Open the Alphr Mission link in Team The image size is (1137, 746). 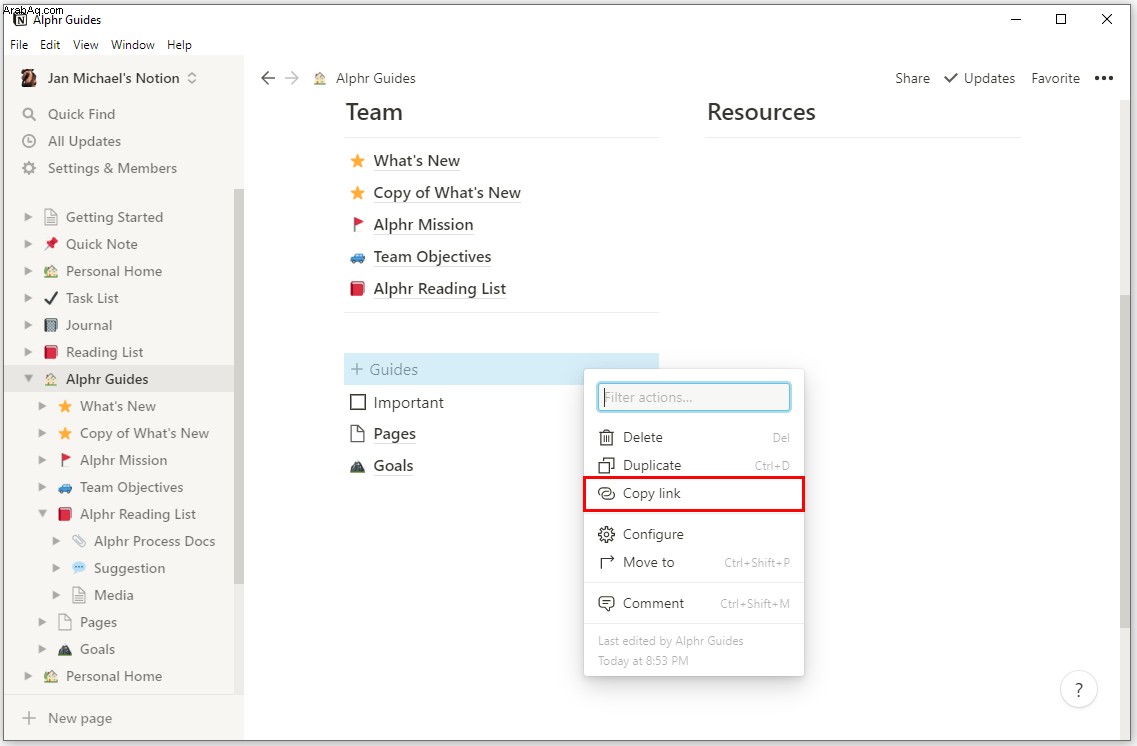pyautogui.click(x=423, y=225)
